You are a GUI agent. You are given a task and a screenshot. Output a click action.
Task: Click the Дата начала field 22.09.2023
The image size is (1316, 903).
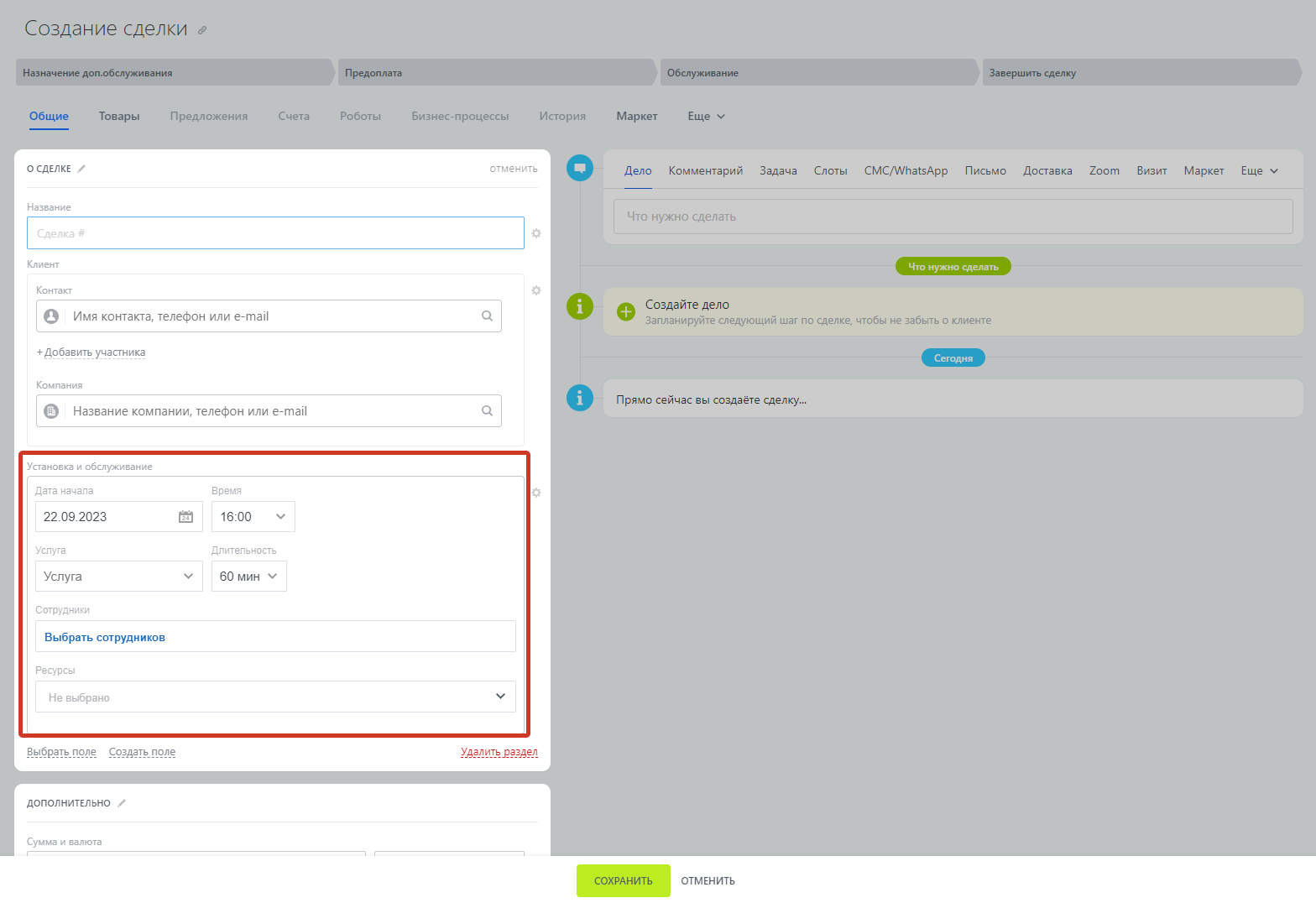119,517
